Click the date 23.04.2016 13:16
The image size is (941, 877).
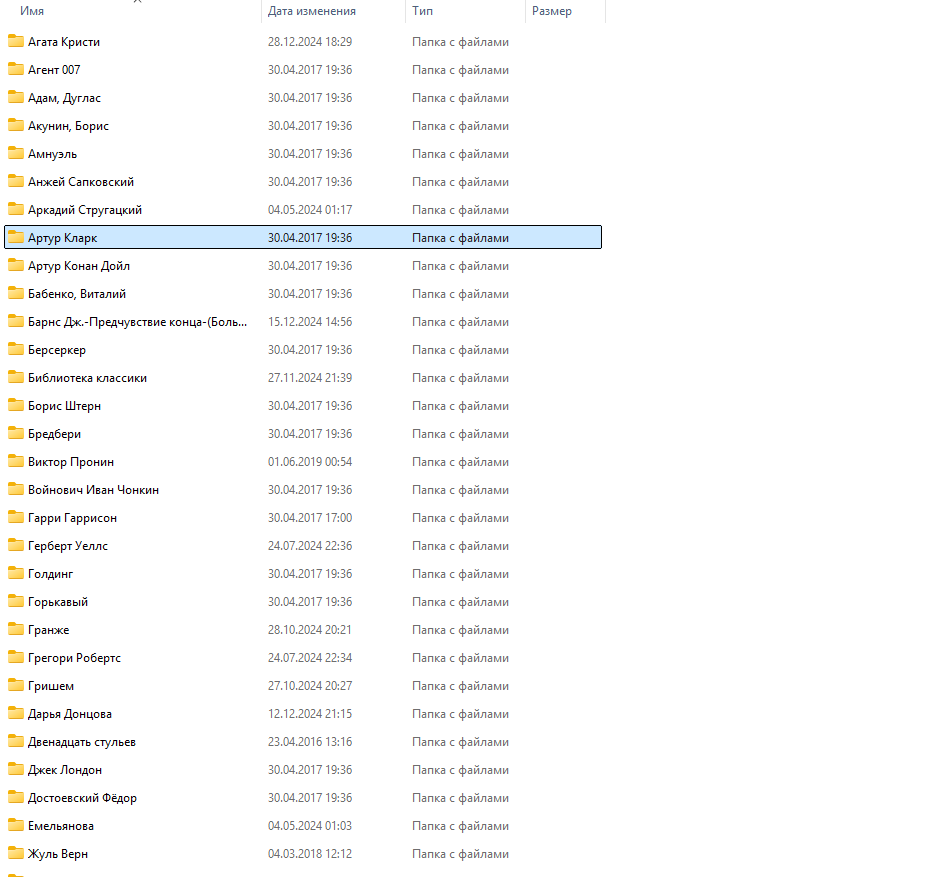point(310,742)
